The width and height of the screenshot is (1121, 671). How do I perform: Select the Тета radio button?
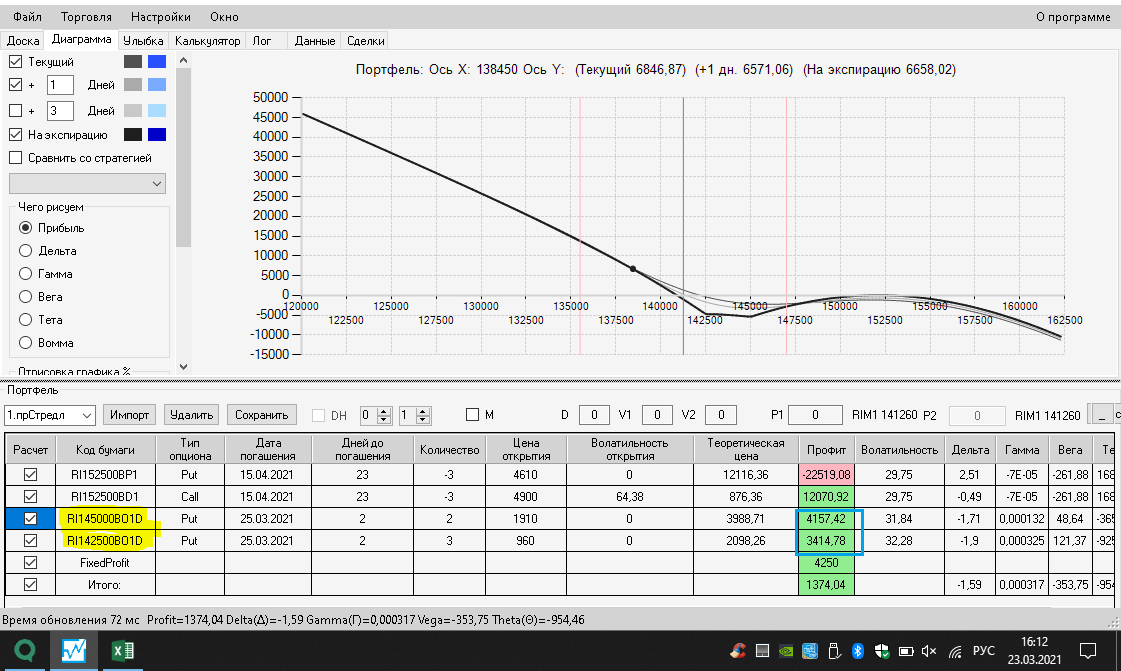[x=26, y=319]
